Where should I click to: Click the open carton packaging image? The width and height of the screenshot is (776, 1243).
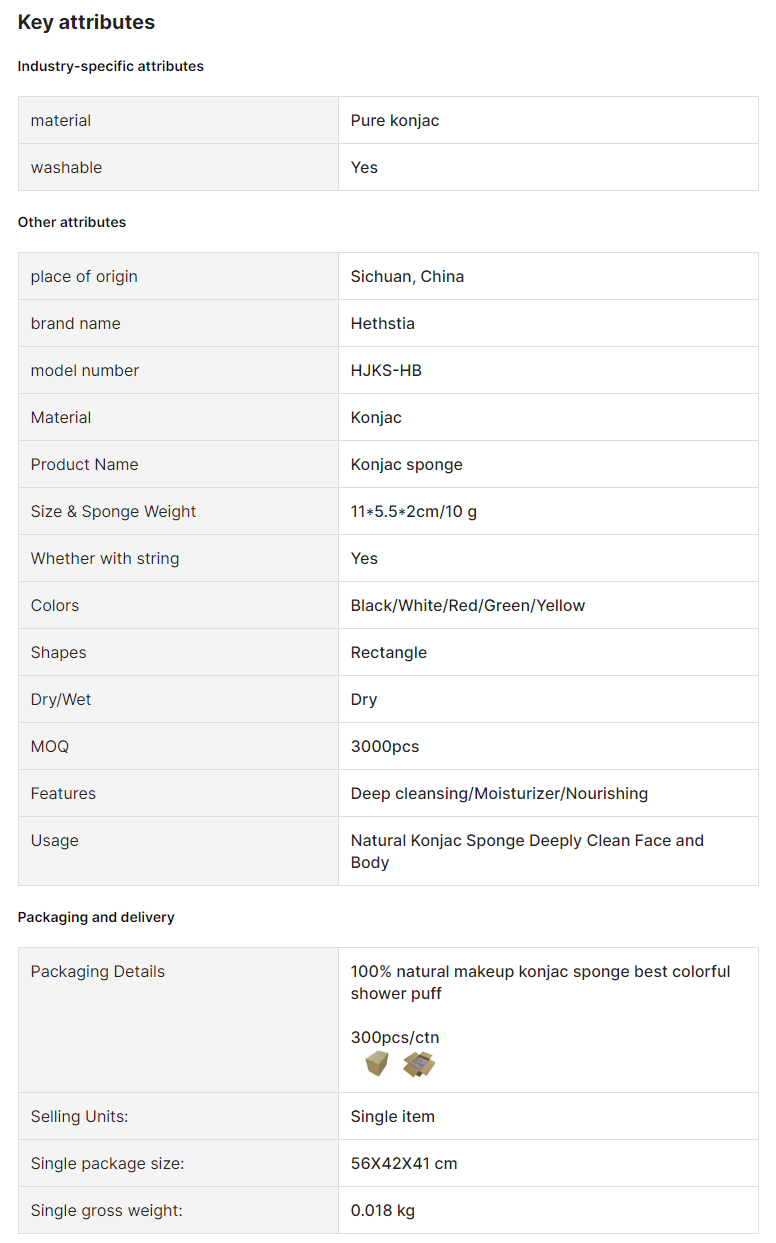(x=419, y=1064)
